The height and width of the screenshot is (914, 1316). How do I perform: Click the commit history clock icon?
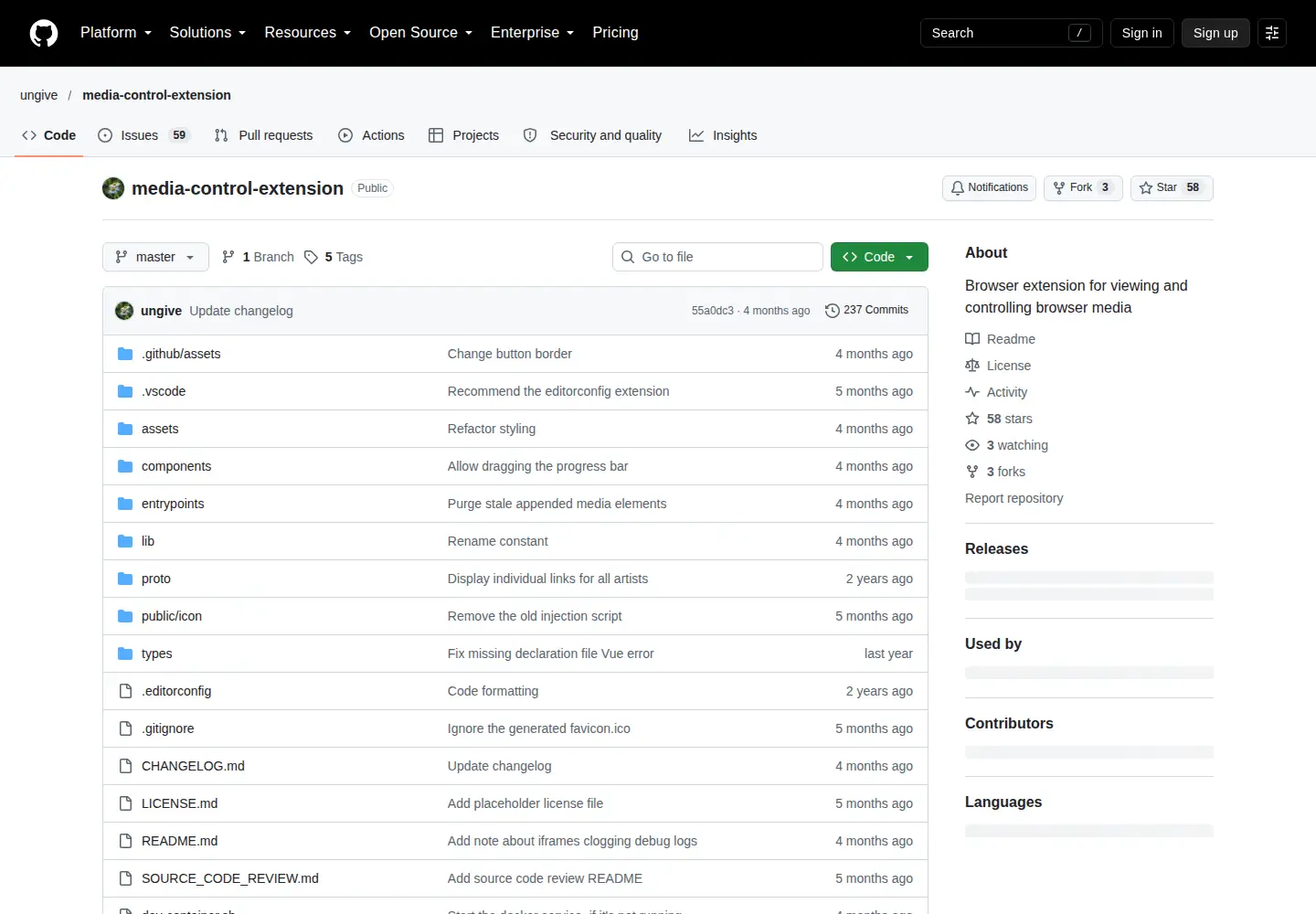[832, 311]
